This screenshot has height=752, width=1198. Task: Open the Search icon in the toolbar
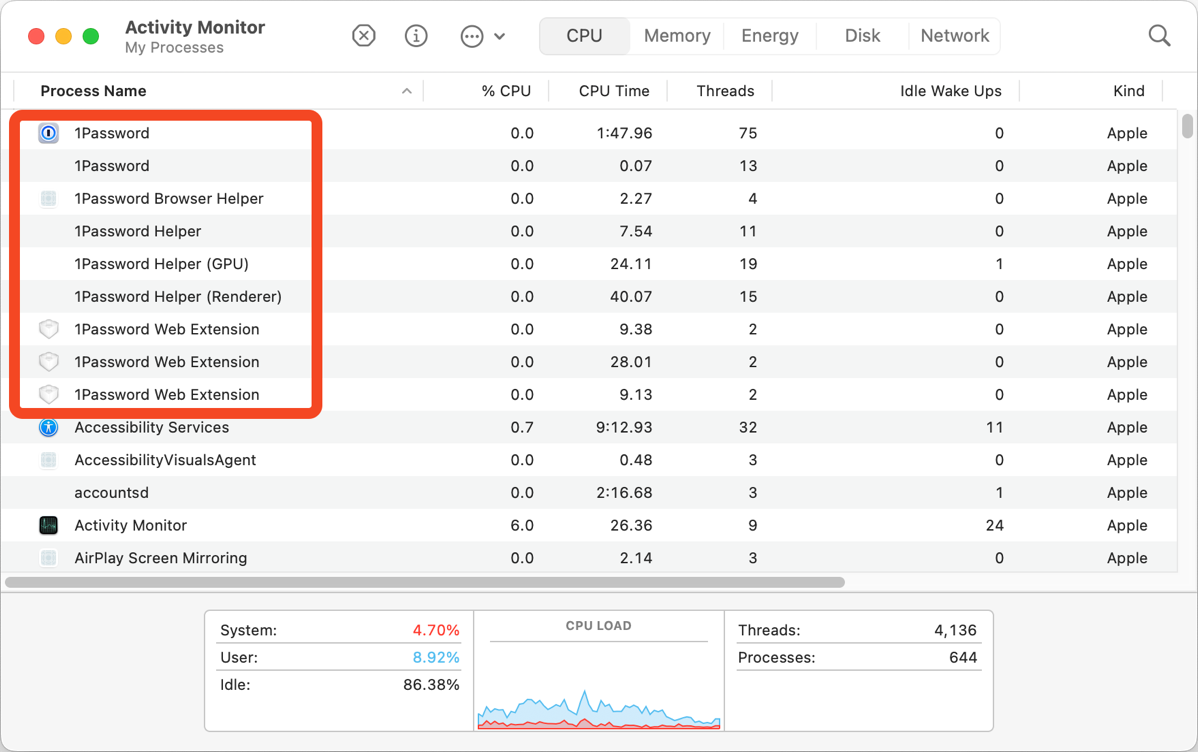[1159, 35]
